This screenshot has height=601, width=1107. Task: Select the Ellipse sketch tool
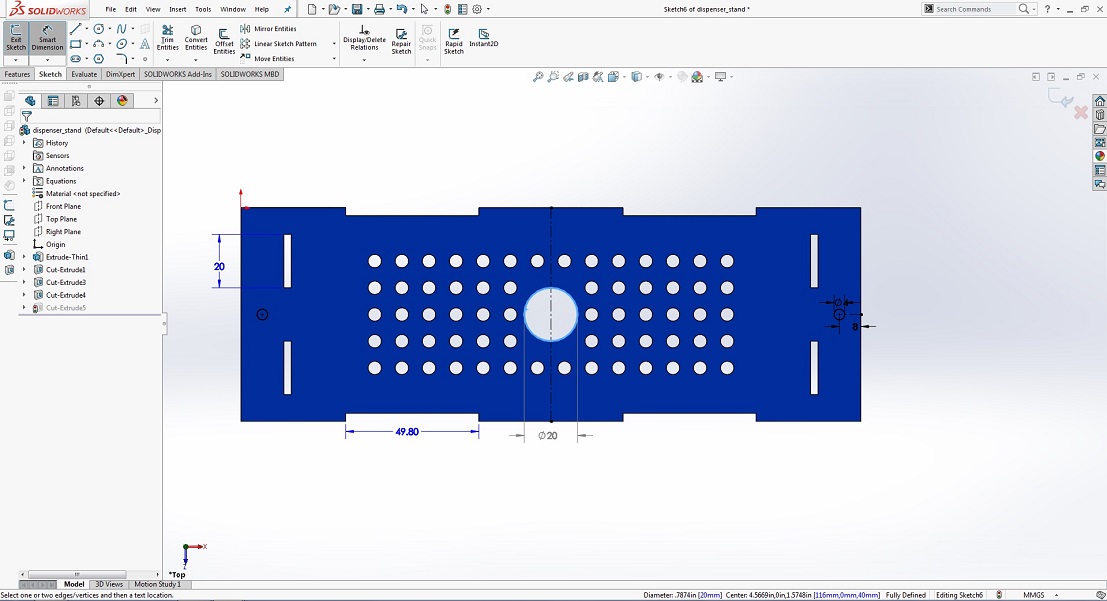[x=121, y=44]
